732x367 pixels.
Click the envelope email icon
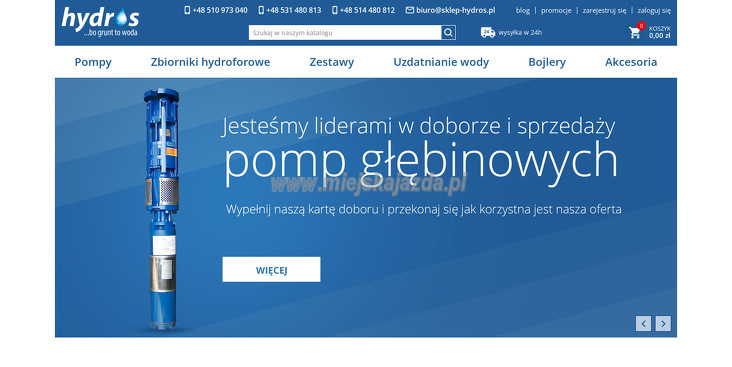point(409,10)
